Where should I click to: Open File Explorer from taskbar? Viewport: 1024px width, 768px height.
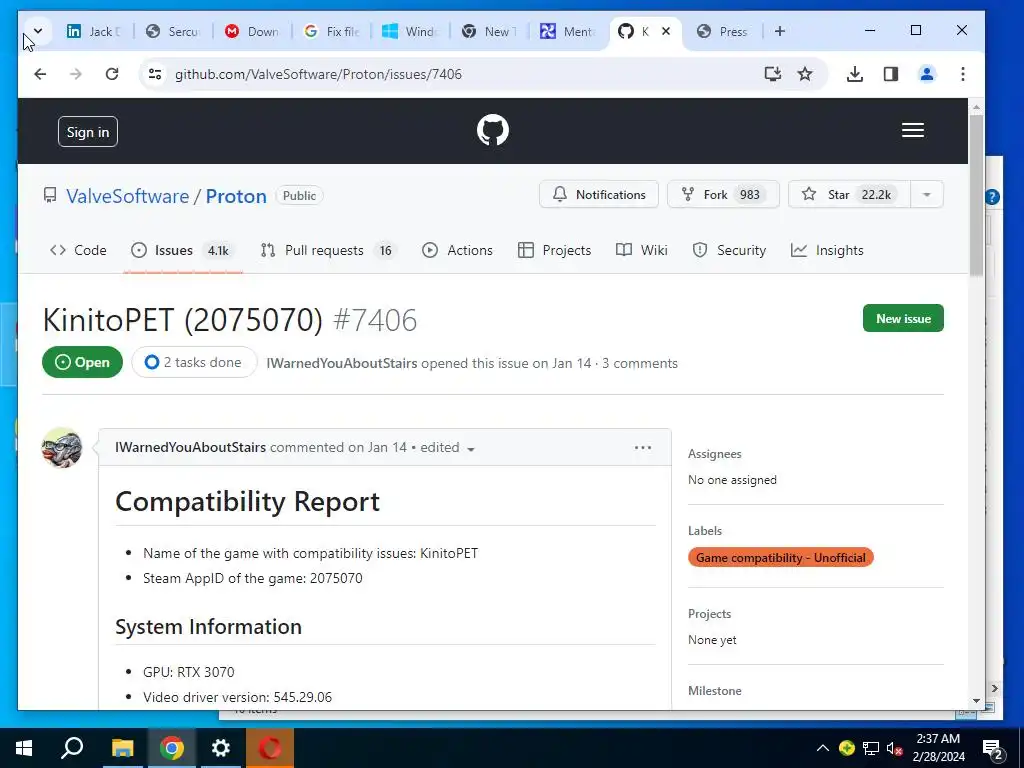(122, 748)
